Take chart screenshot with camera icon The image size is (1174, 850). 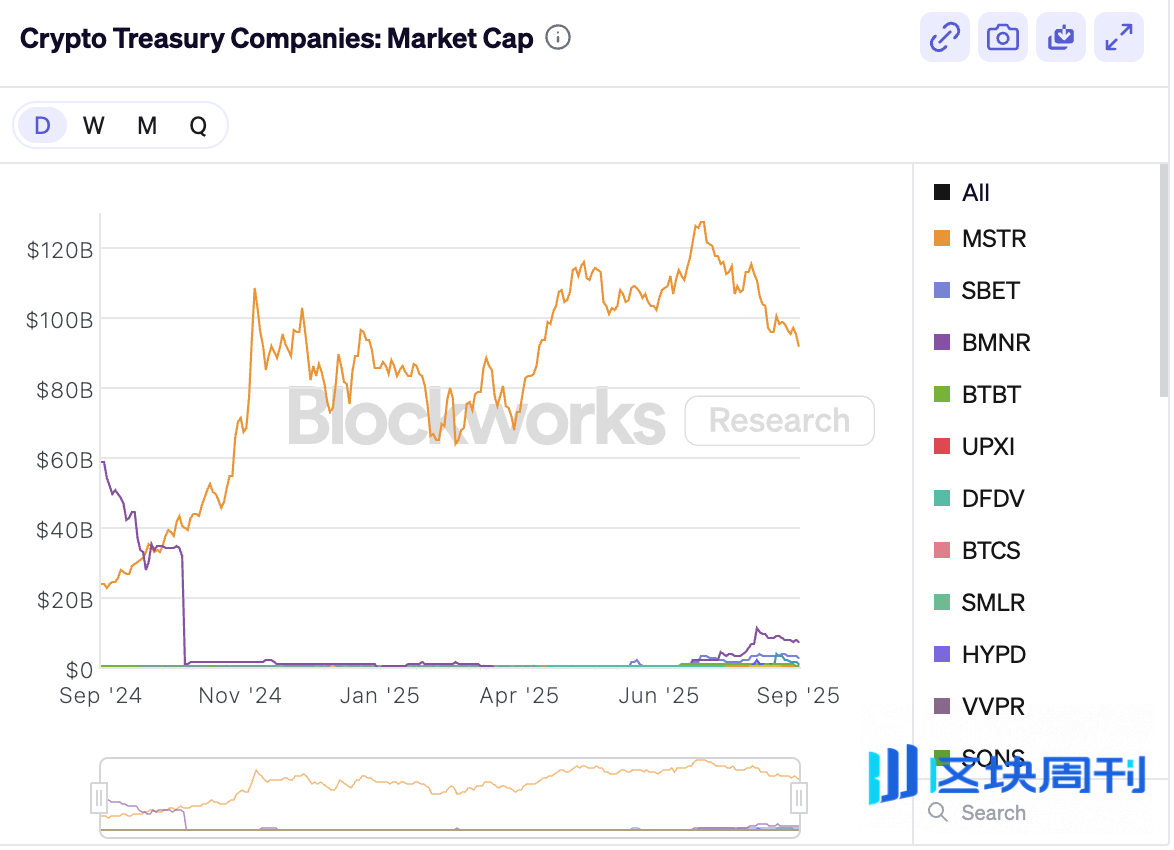1003,37
